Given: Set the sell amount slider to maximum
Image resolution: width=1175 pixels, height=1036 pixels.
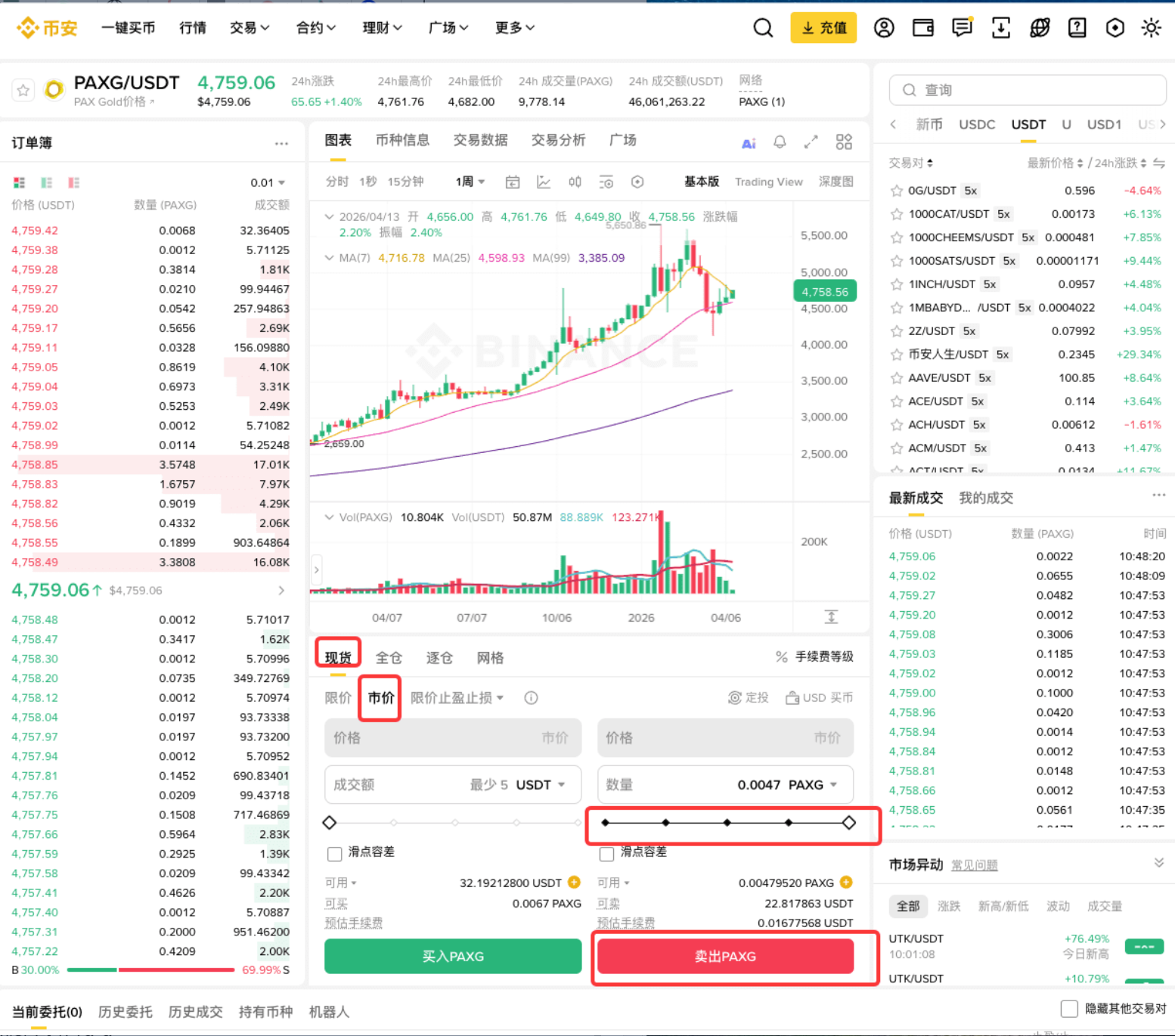Looking at the screenshot, I should click(848, 822).
